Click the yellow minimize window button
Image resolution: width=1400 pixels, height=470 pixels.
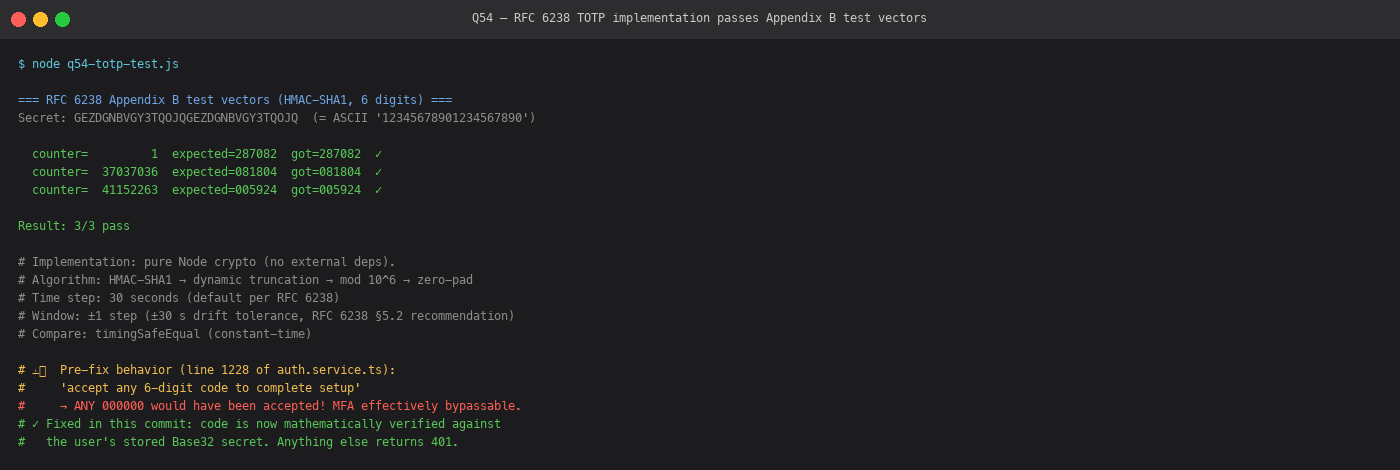[x=40, y=19]
